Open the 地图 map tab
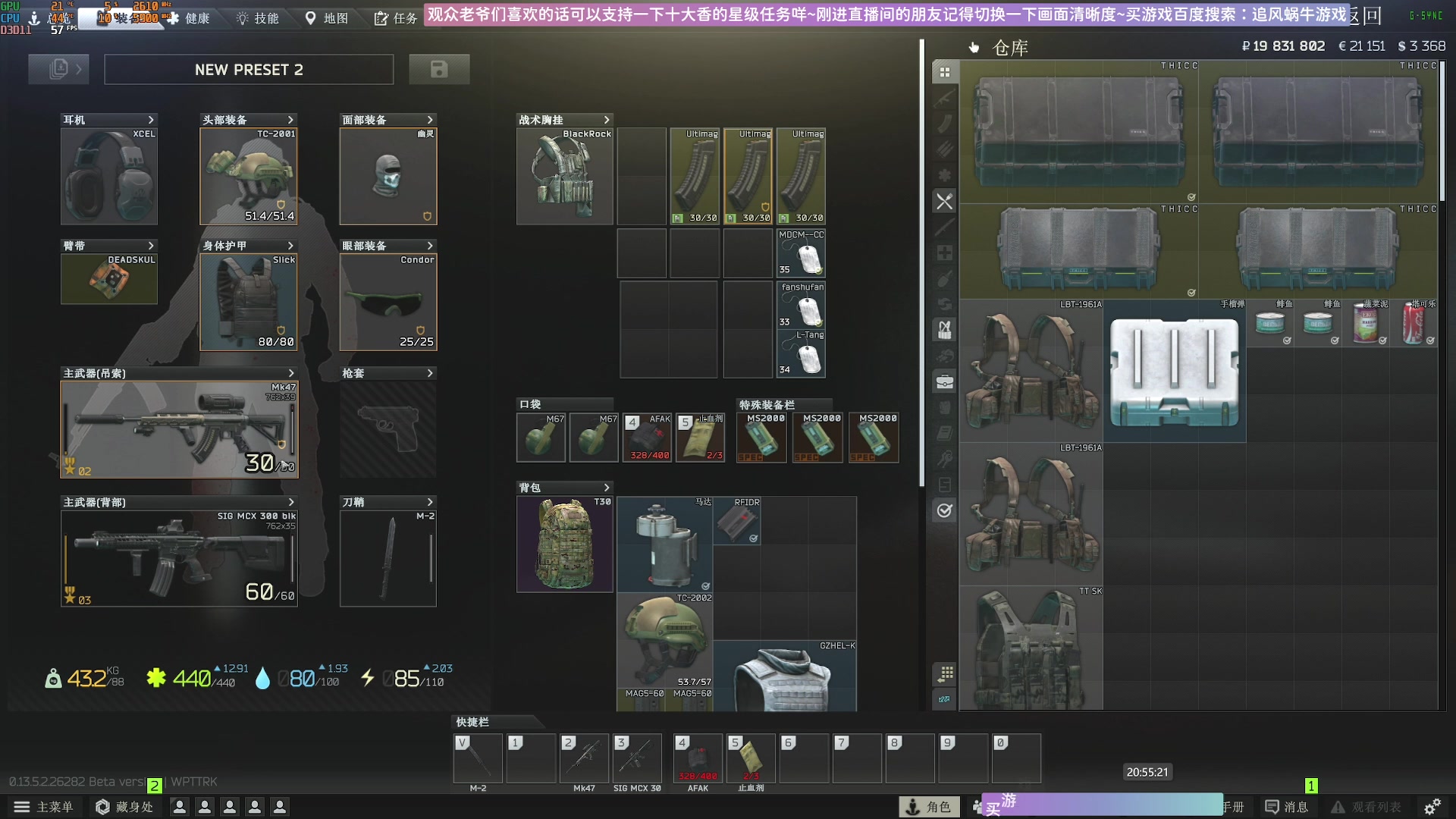The image size is (1456, 819). click(x=327, y=18)
